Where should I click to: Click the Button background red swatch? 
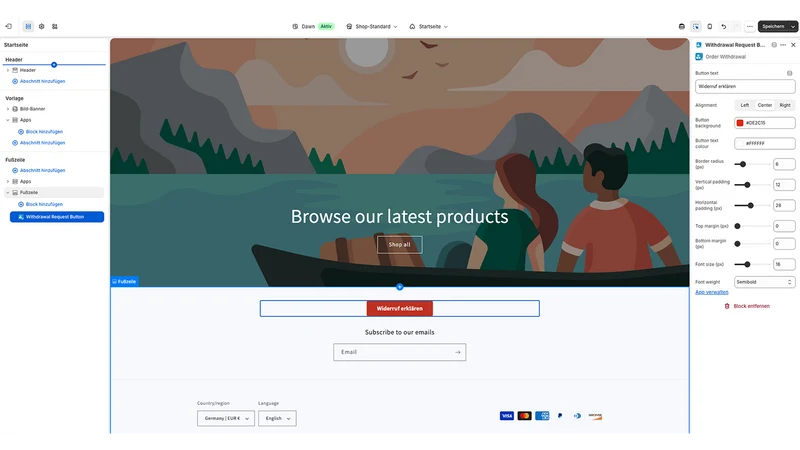pos(740,123)
